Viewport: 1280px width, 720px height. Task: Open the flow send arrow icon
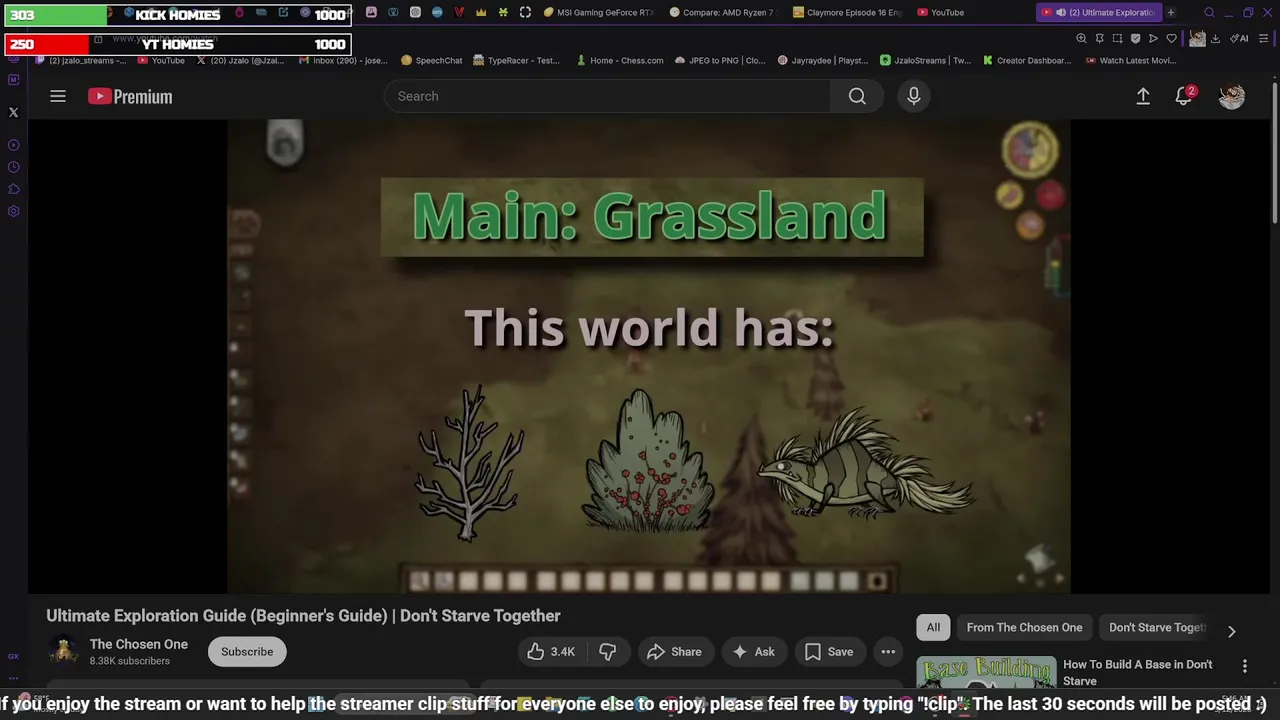coord(1153,39)
